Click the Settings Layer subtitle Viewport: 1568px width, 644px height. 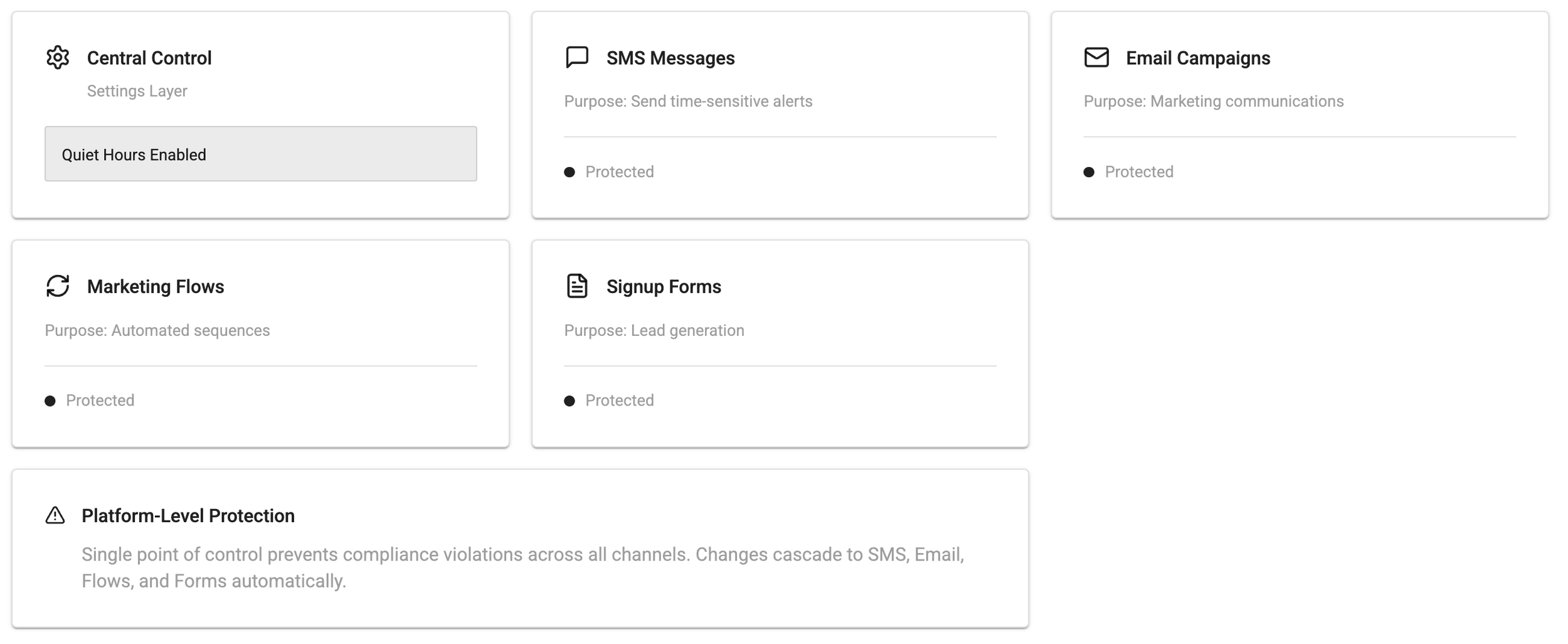tap(137, 91)
